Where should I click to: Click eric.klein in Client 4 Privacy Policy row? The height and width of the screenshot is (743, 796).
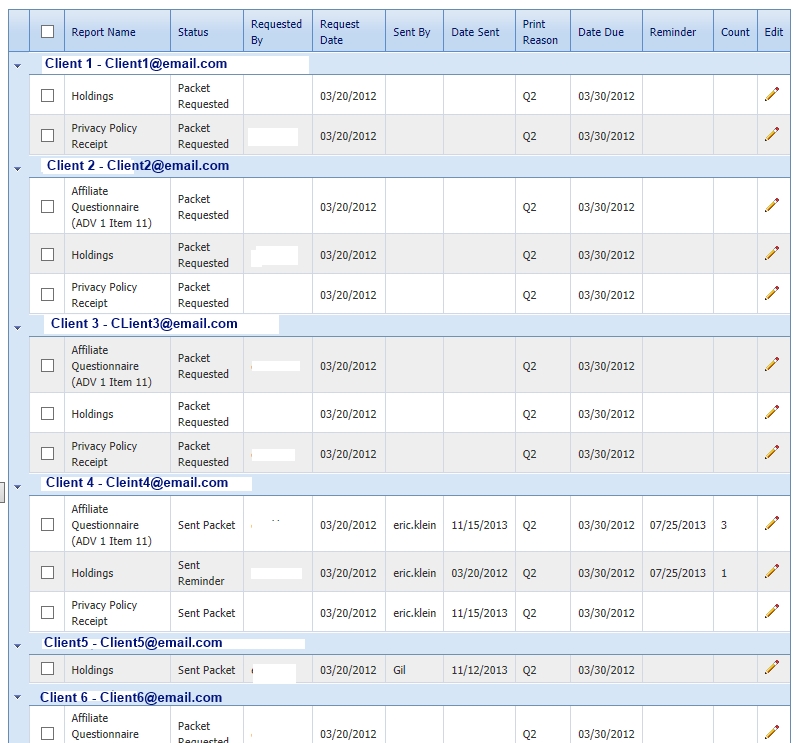click(x=414, y=613)
